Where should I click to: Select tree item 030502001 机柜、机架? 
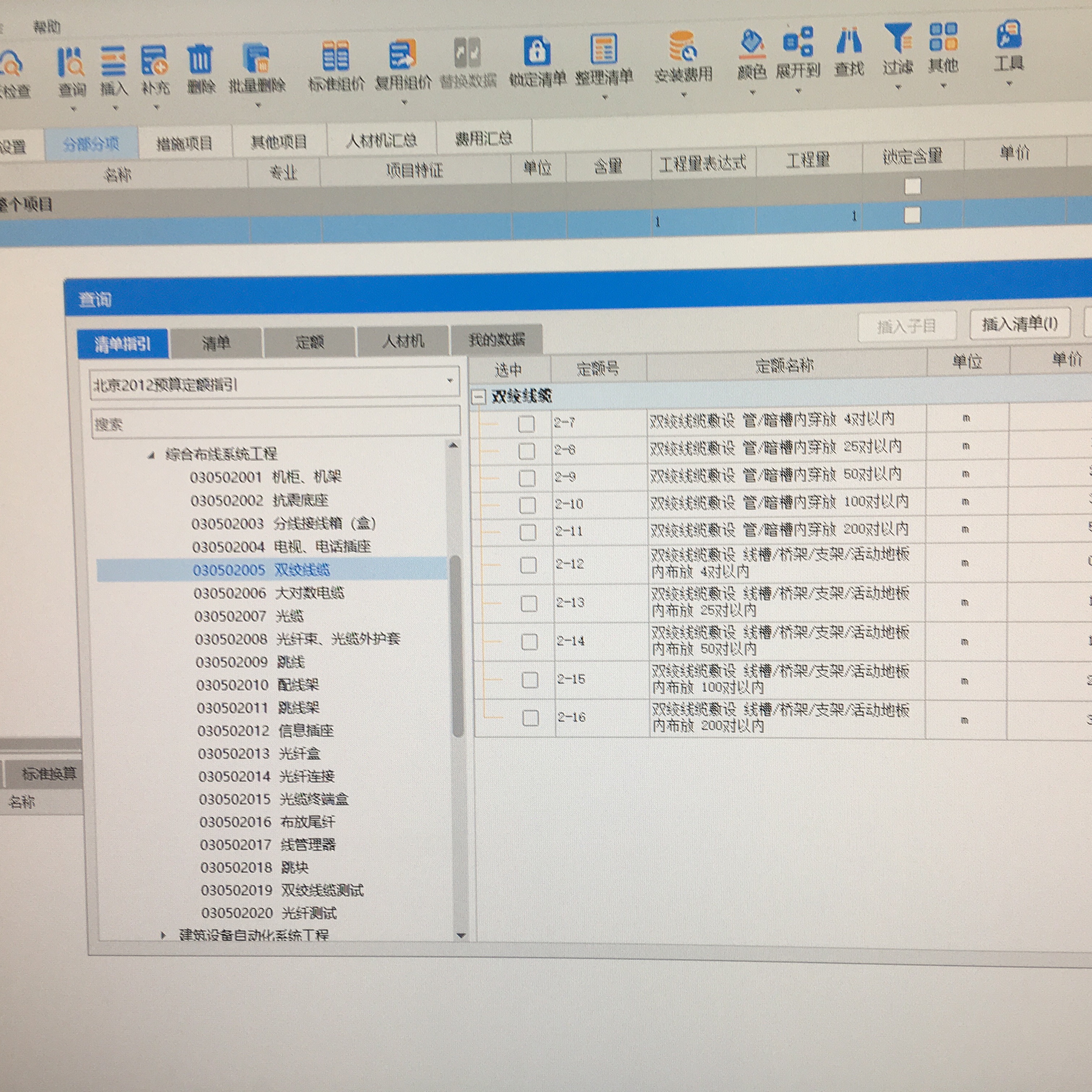coord(266,477)
